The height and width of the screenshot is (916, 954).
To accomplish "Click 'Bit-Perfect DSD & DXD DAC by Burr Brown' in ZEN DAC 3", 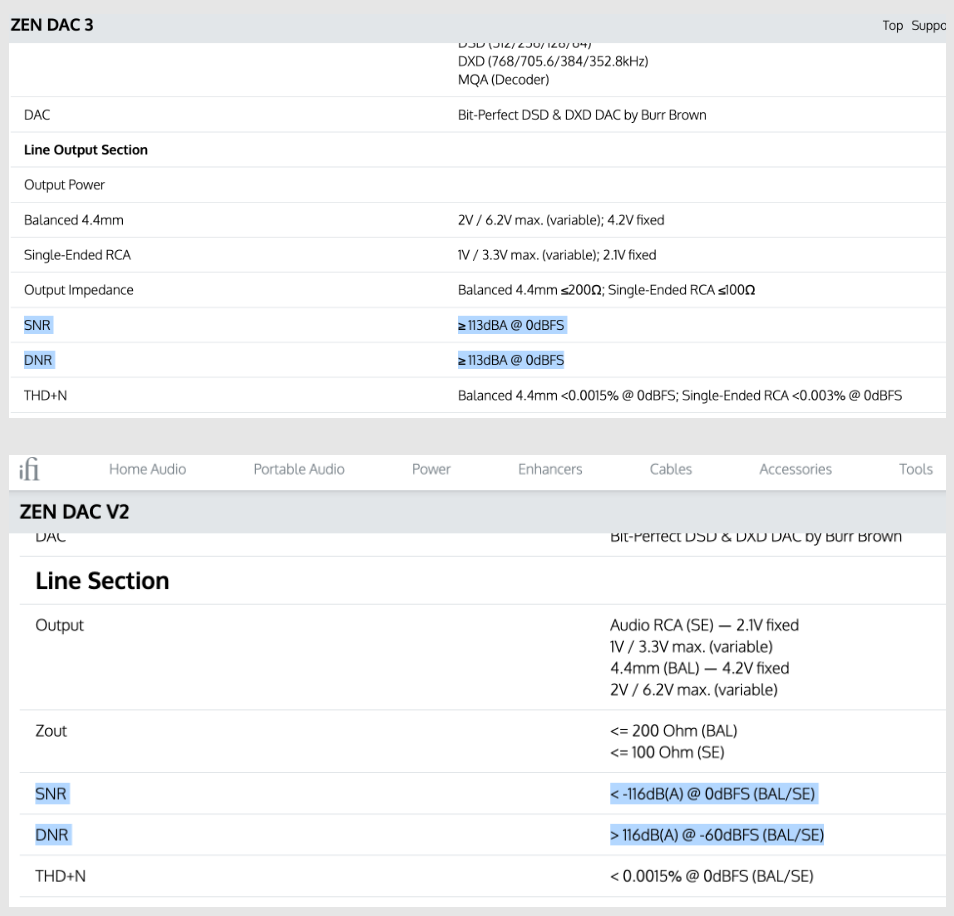I will pos(582,115).
